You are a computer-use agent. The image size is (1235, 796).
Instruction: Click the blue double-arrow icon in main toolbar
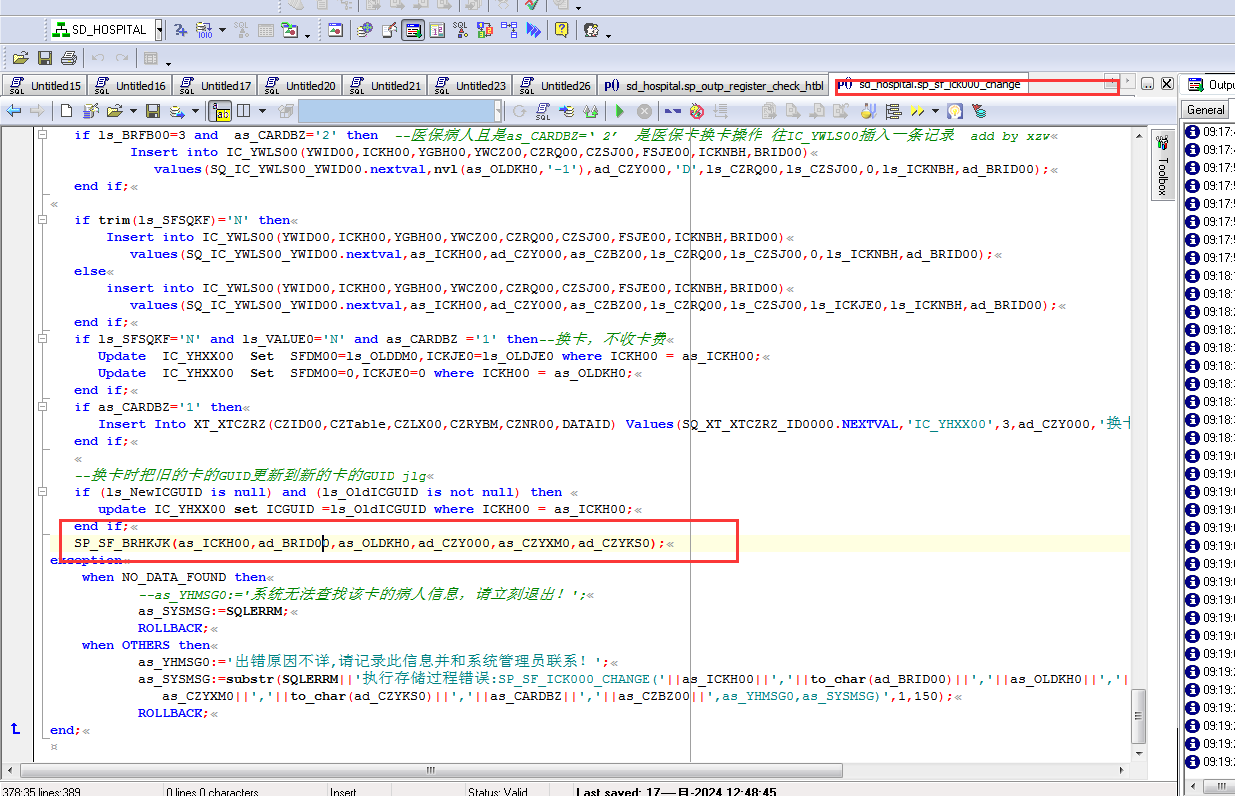click(x=535, y=30)
